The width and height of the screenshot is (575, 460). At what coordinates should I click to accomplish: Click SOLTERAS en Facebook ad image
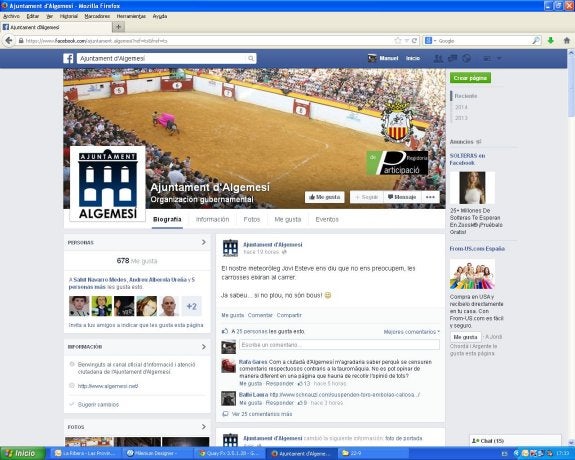click(x=472, y=188)
